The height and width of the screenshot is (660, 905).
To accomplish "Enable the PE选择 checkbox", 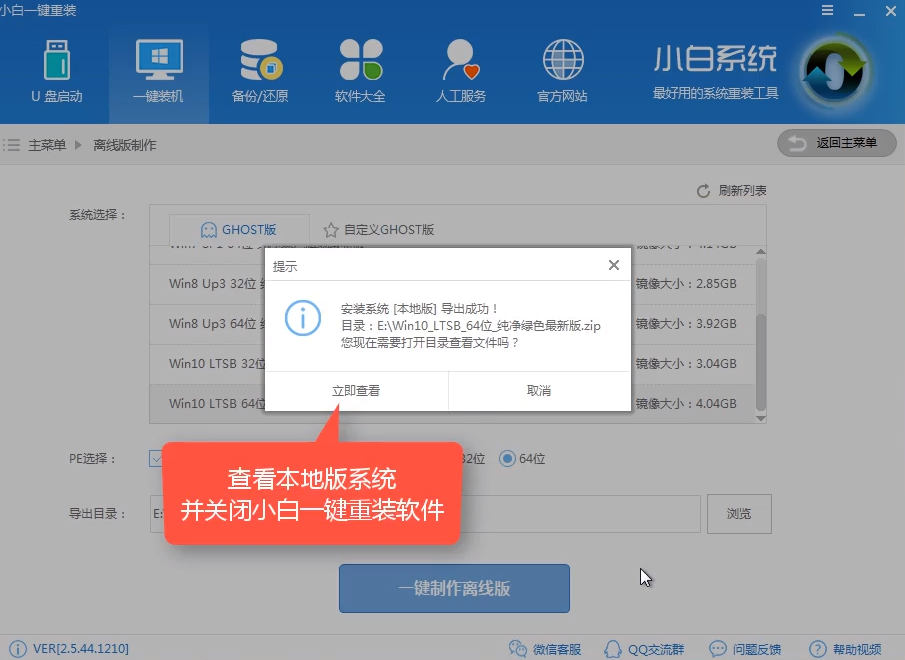I will click(x=159, y=458).
